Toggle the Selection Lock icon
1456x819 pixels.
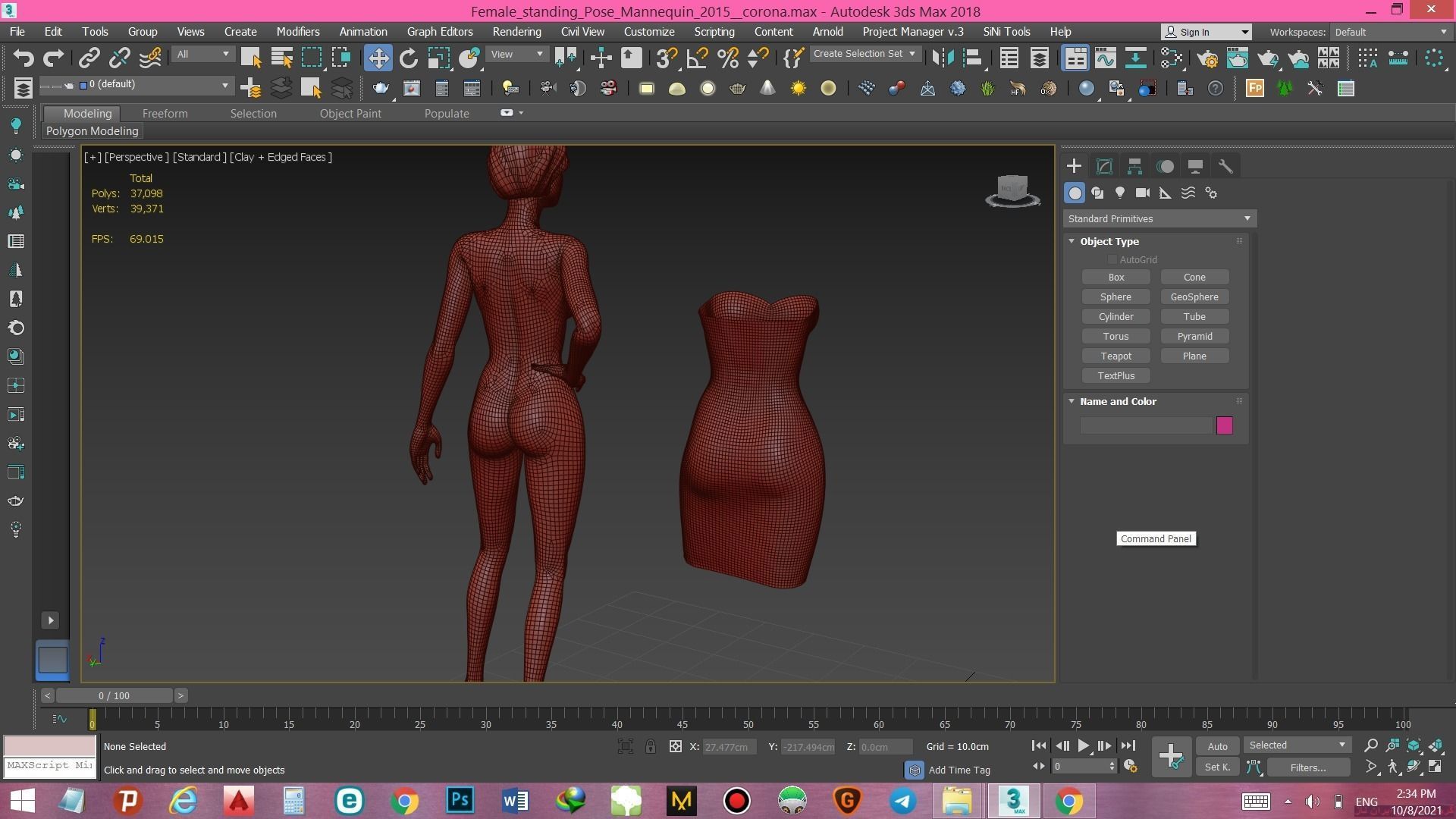pos(651,746)
